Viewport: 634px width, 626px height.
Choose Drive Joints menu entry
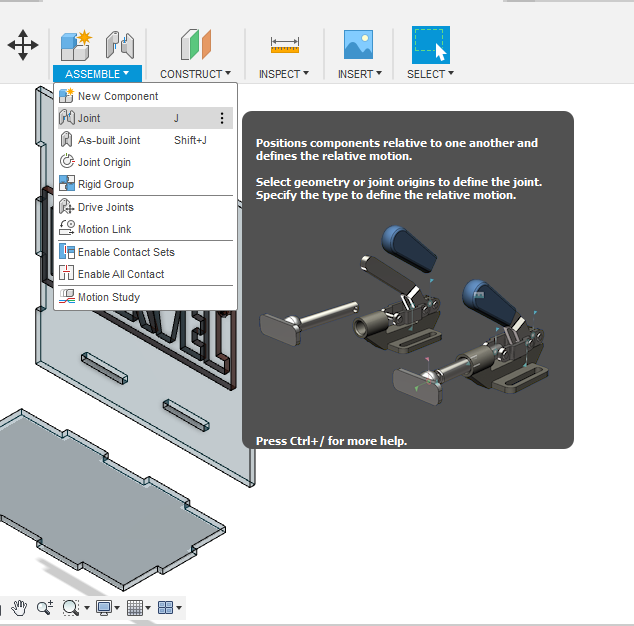(145, 207)
